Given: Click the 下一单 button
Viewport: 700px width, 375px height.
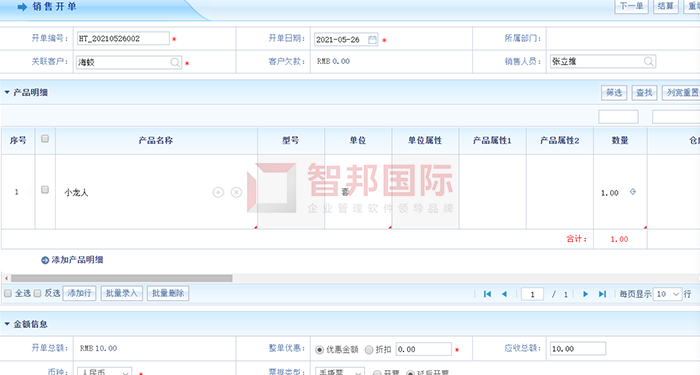Looking at the screenshot, I should click(631, 6).
